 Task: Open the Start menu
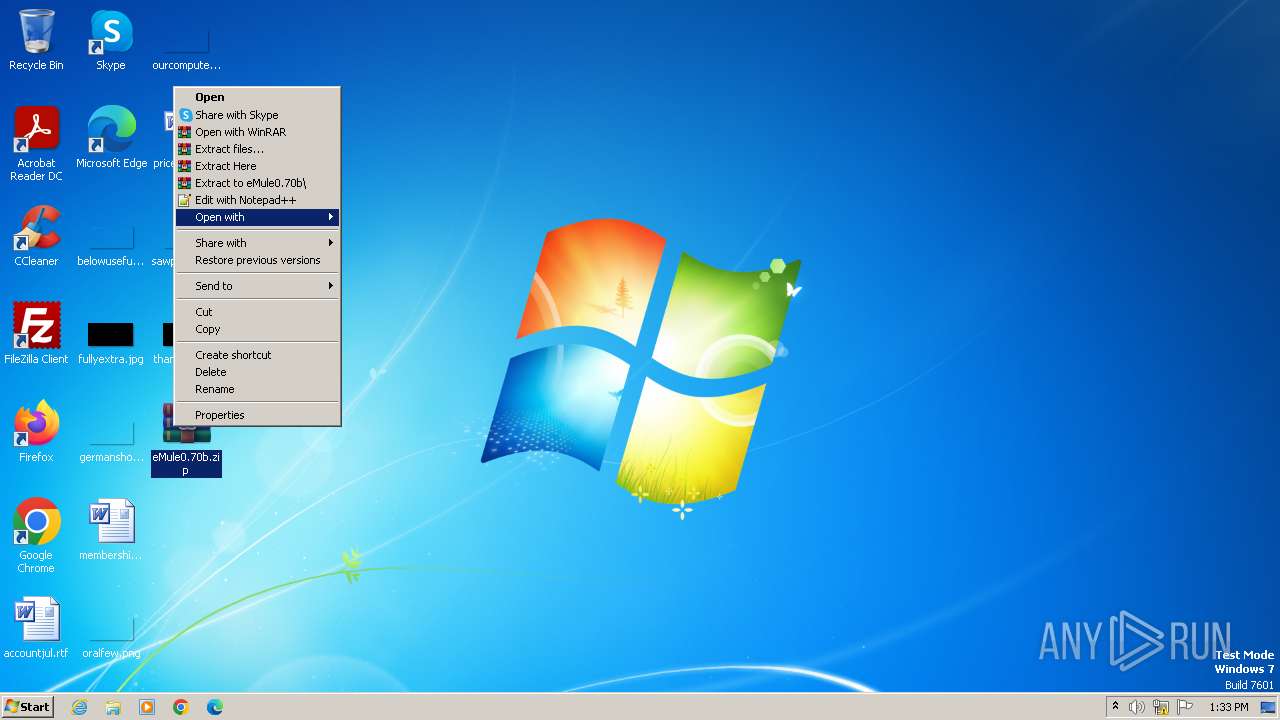pyautogui.click(x=28, y=707)
